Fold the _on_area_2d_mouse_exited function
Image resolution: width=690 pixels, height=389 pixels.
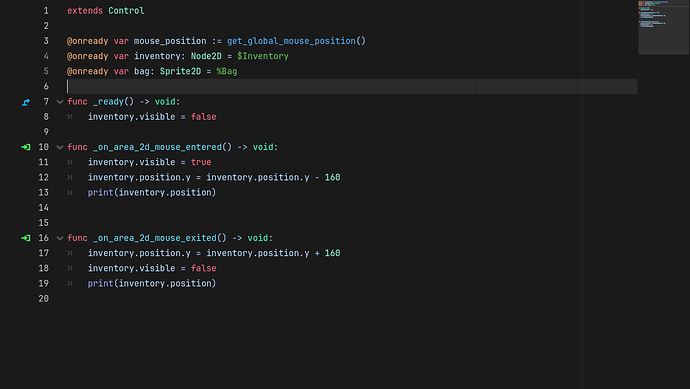60,239
